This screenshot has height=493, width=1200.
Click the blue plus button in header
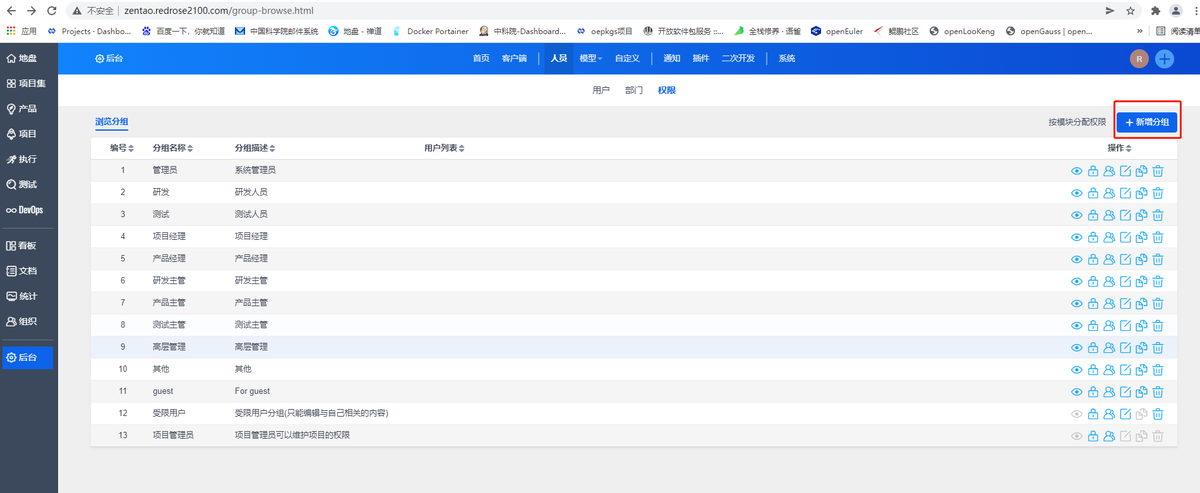(x=1165, y=59)
